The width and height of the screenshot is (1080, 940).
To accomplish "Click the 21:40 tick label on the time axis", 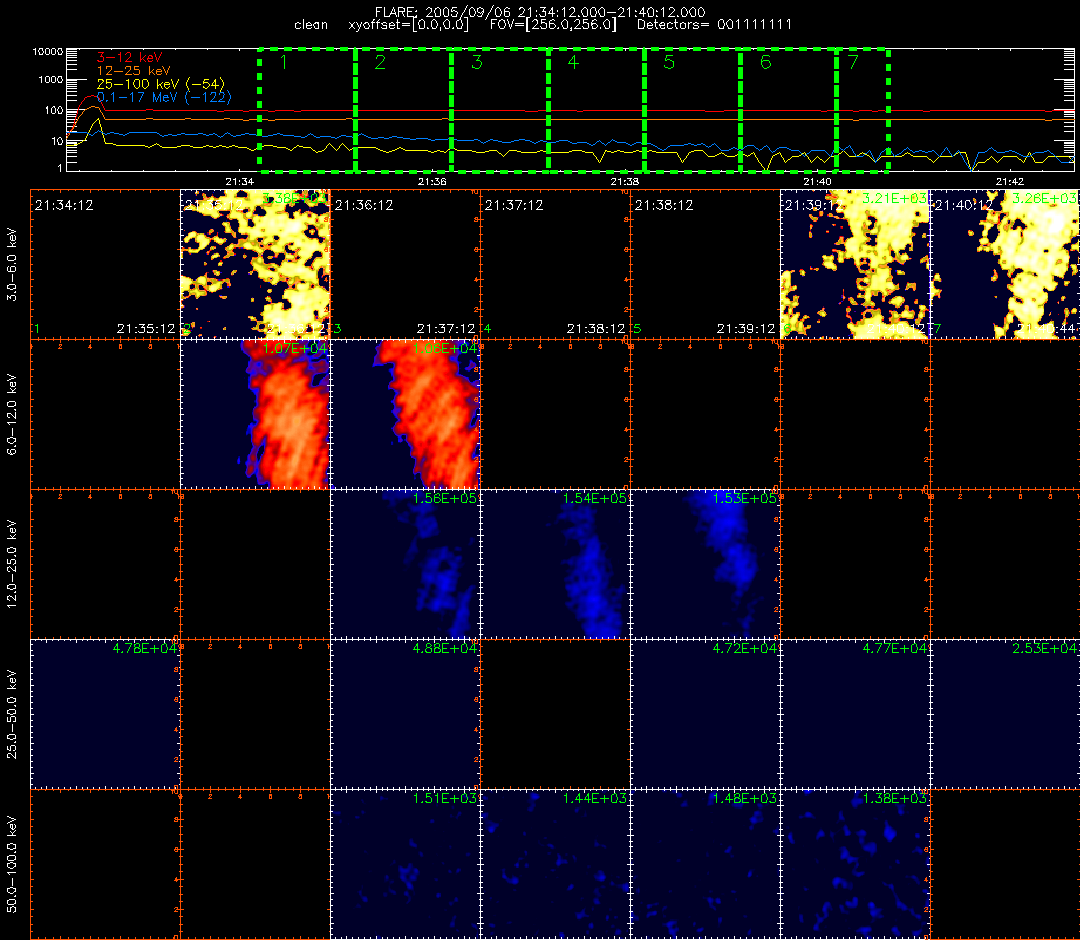I will click(x=817, y=182).
